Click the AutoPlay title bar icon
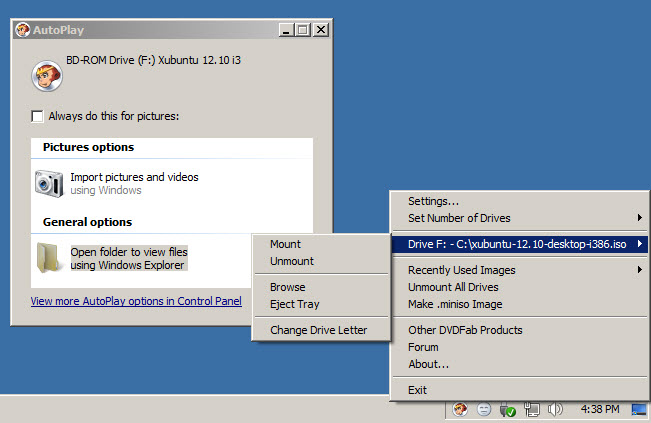 [22, 30]
